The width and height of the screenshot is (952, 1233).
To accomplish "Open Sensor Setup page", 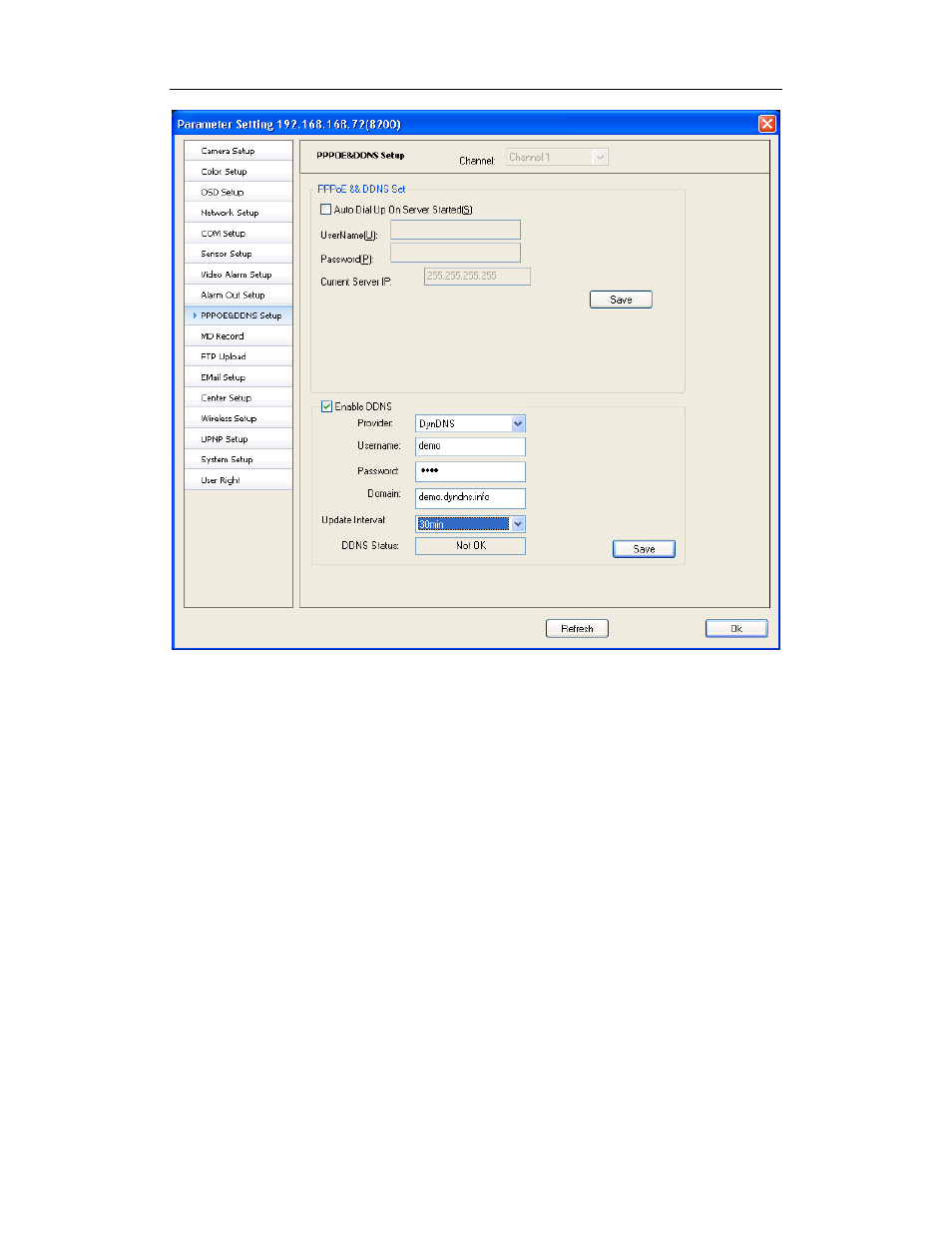I will tap(238, 254).
